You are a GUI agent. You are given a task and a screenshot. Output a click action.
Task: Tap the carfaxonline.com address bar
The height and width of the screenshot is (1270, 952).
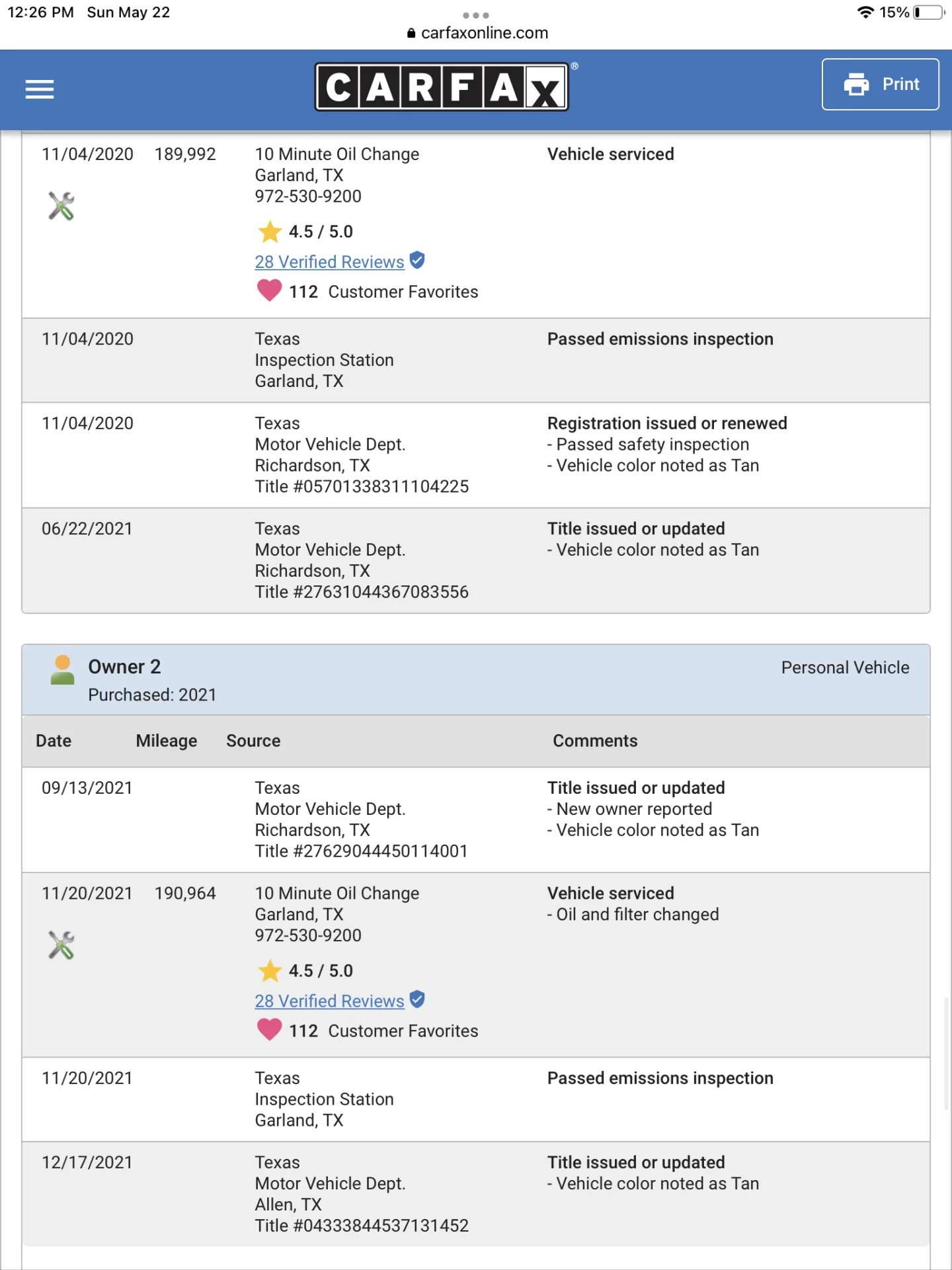pos(477,33)
